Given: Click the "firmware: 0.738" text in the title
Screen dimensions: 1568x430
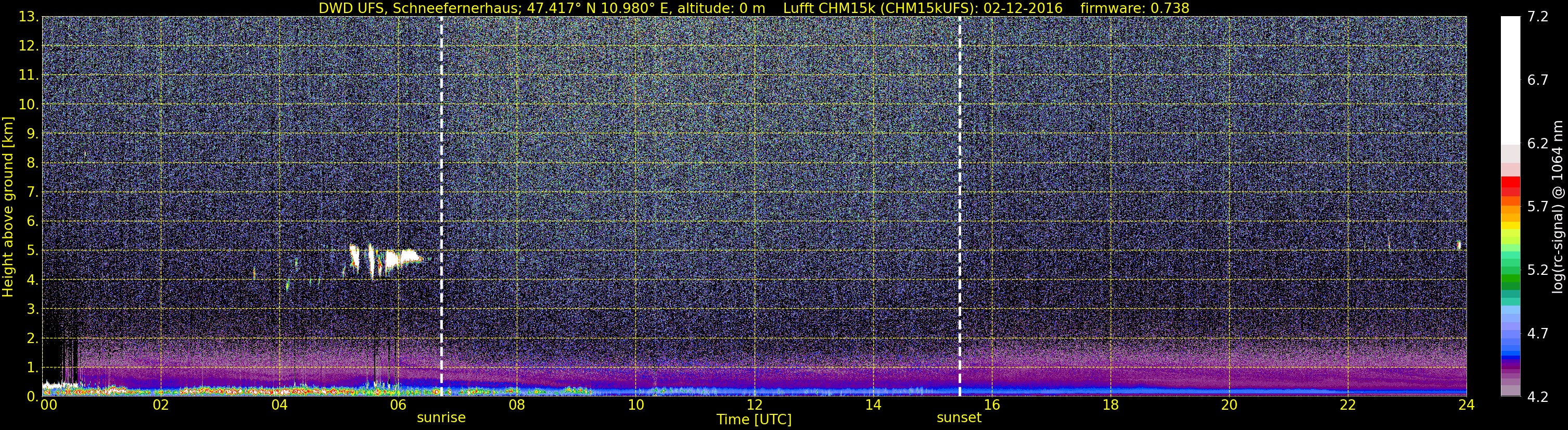Looking at the screenshot, I should tap(1134, 8).
